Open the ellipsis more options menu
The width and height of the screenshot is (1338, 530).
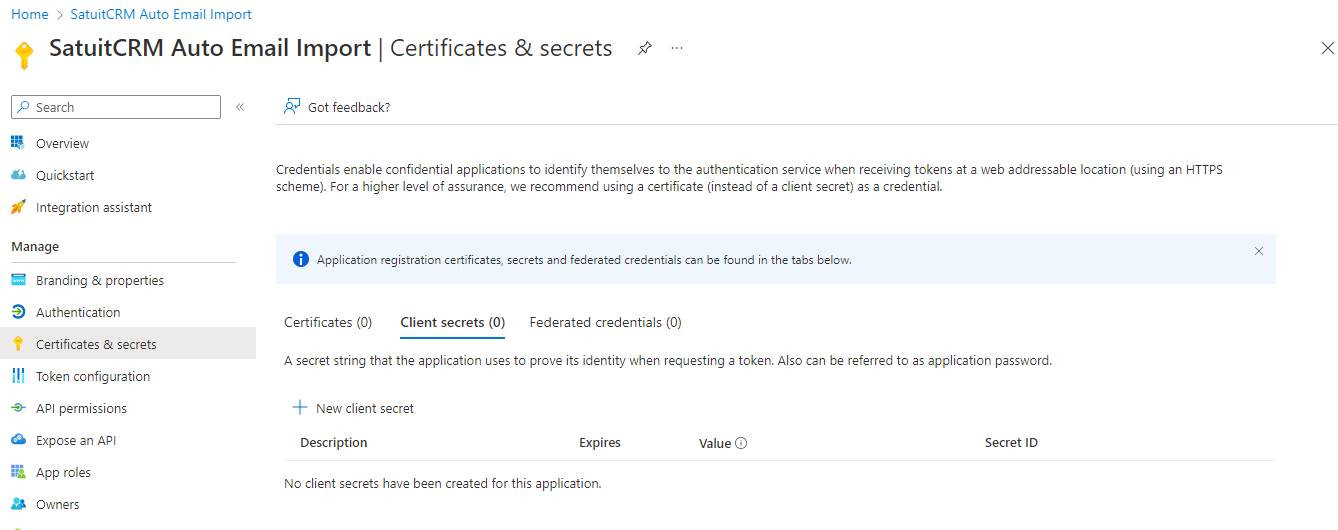pos(677,48)
